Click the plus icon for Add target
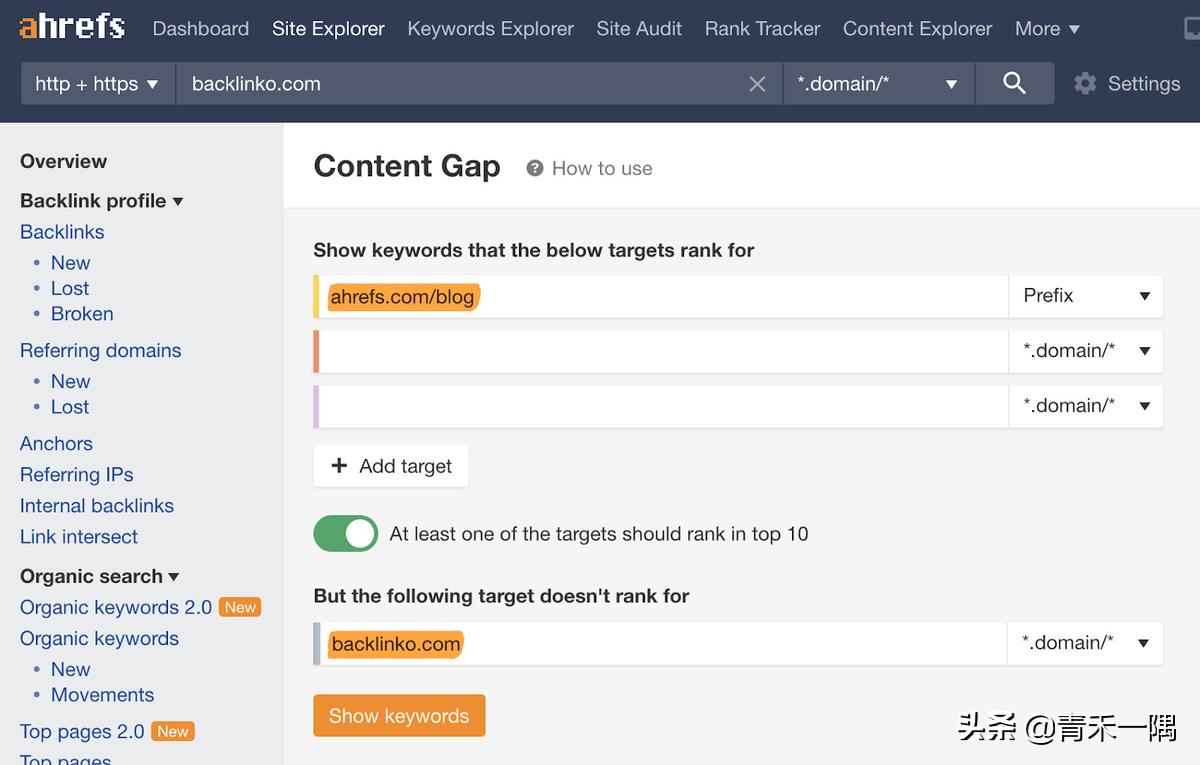Viewport: 1200px width, 765px height. pos(339,466)
